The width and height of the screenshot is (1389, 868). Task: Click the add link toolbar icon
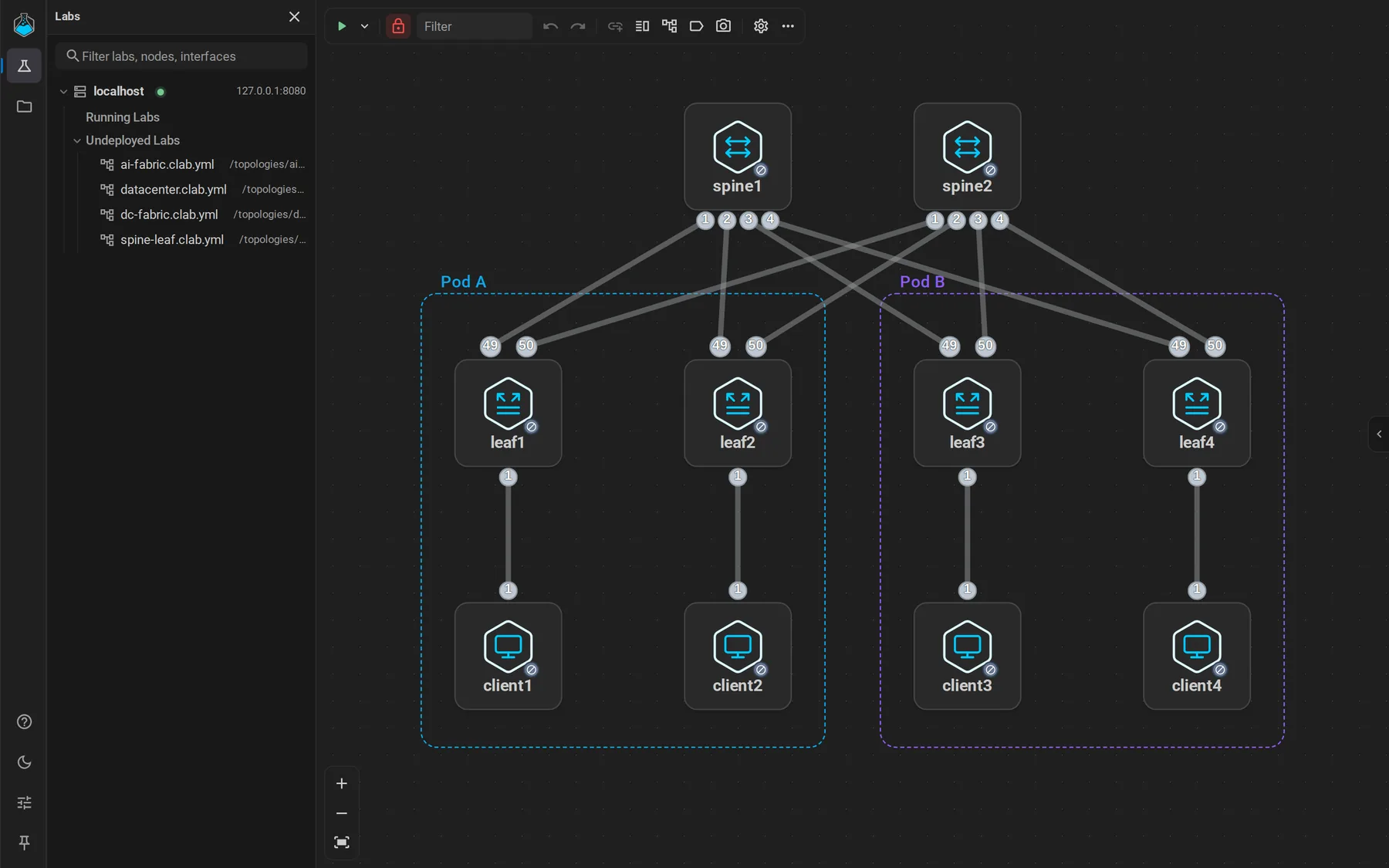[615, 26]
